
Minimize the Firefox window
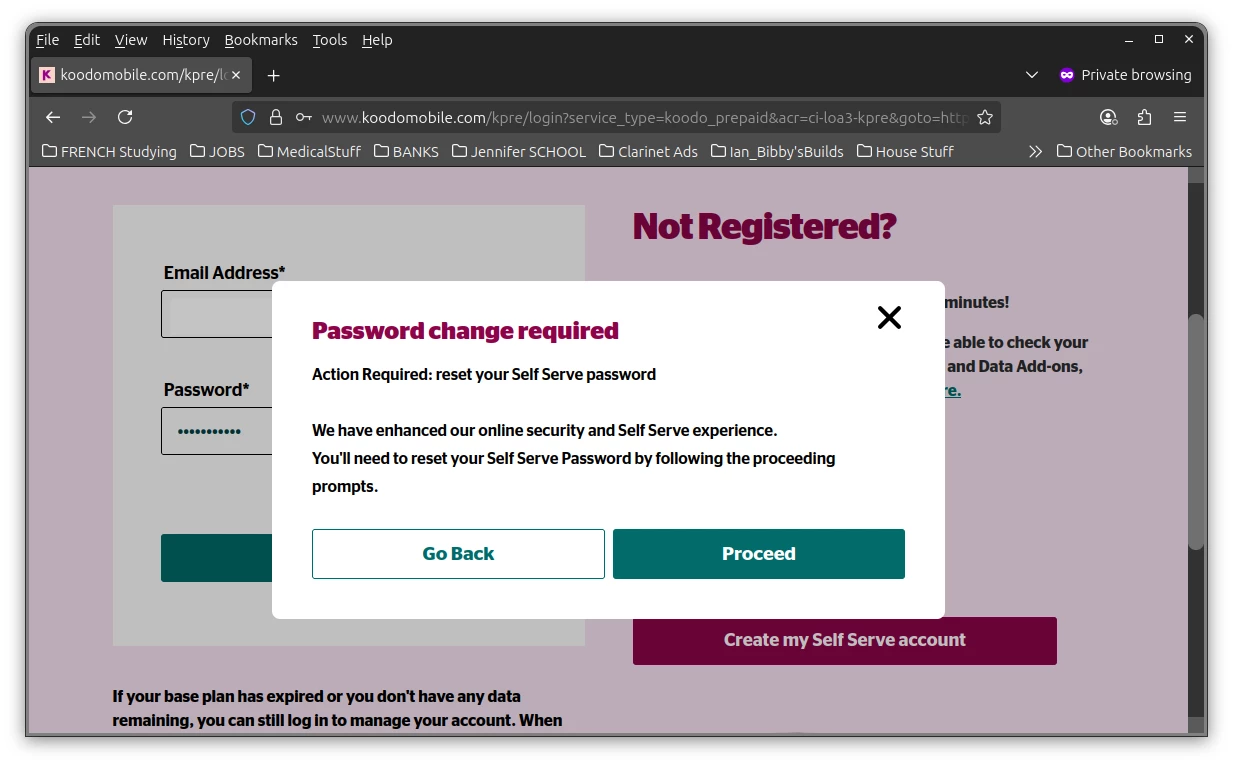pos(1129,40)
